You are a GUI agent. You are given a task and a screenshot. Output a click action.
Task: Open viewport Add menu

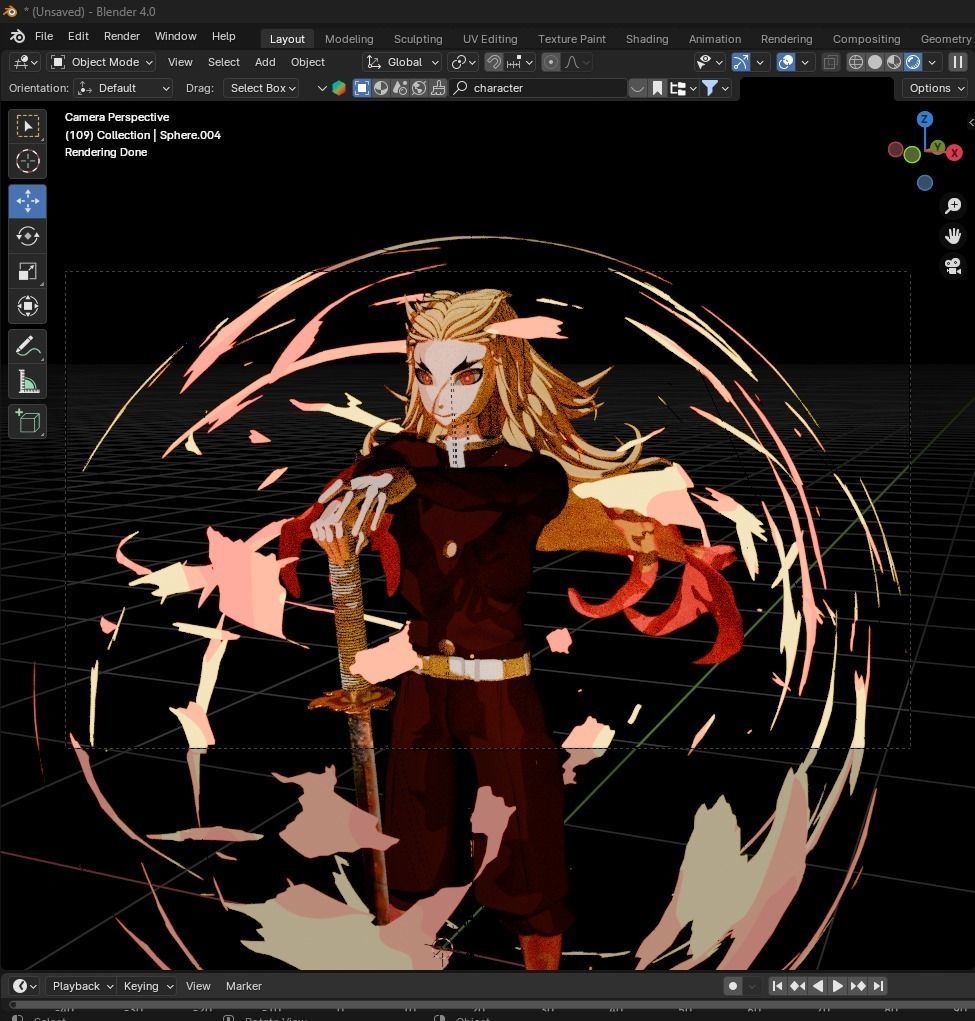coord(265,63)
